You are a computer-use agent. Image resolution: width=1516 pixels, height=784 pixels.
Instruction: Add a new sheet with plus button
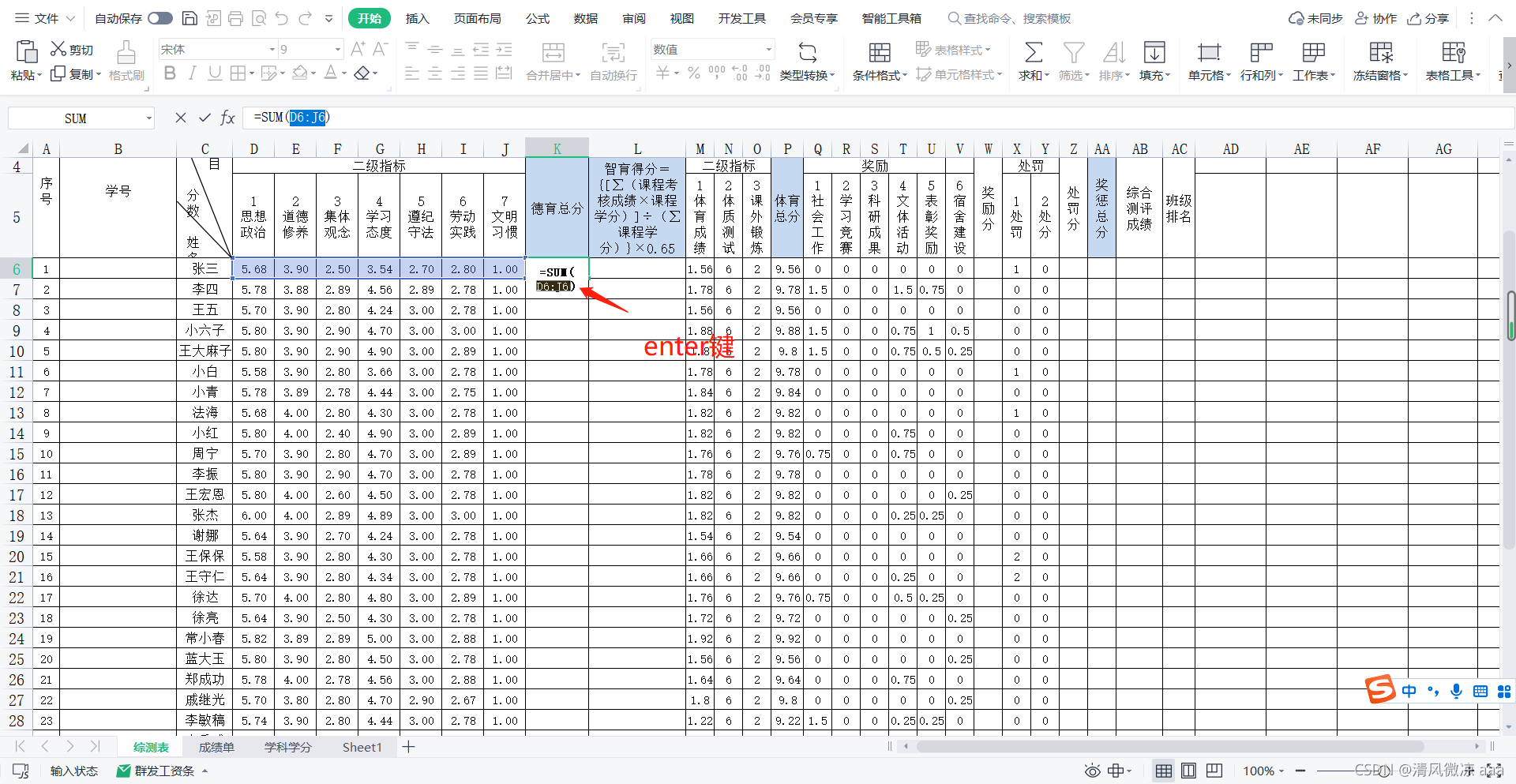pos(408,747)
